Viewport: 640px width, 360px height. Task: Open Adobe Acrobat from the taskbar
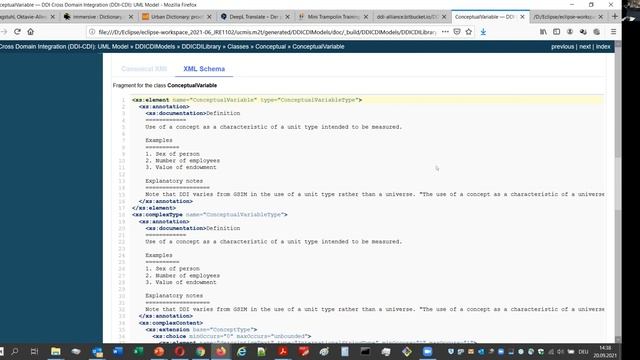(282, 351)
